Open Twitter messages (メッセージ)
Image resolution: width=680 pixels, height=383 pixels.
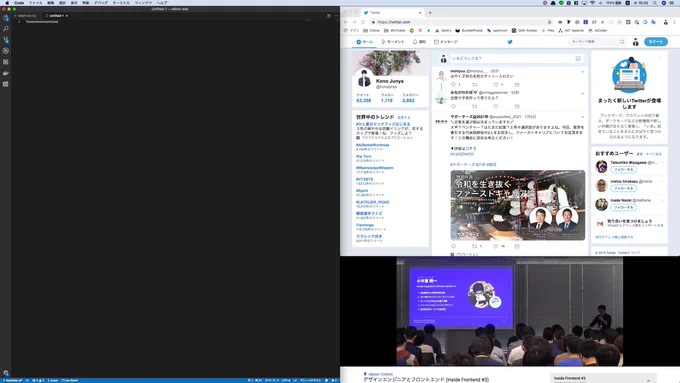tap(445, 42)
